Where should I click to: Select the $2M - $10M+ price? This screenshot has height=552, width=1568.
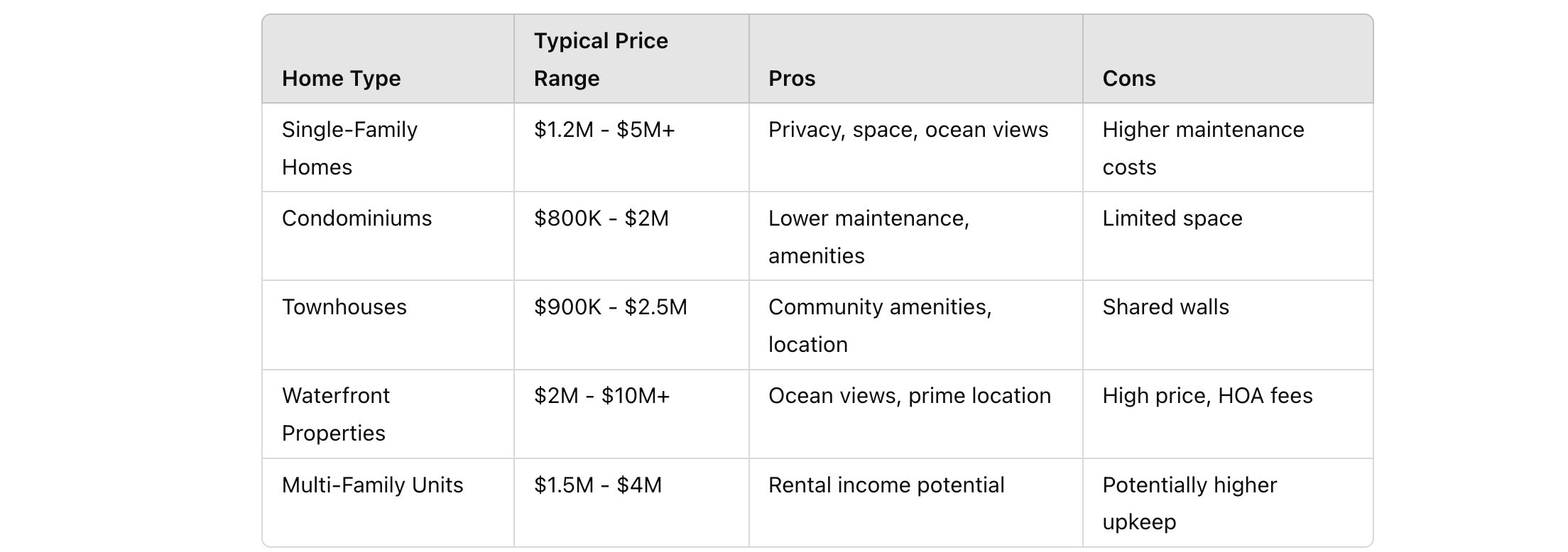[601, 396]
